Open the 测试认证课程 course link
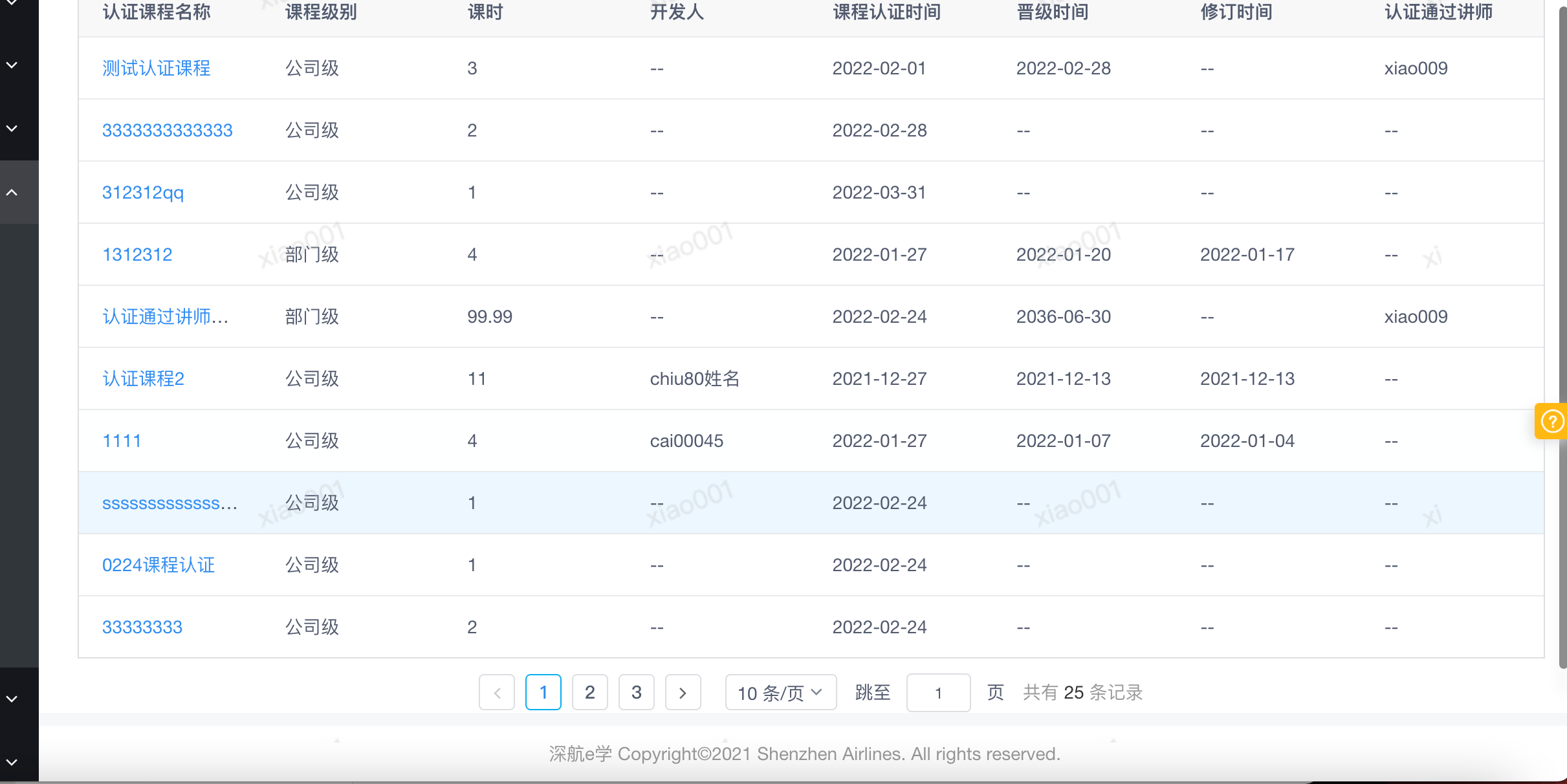1567x784 pixels. click(x=156, y=68)
